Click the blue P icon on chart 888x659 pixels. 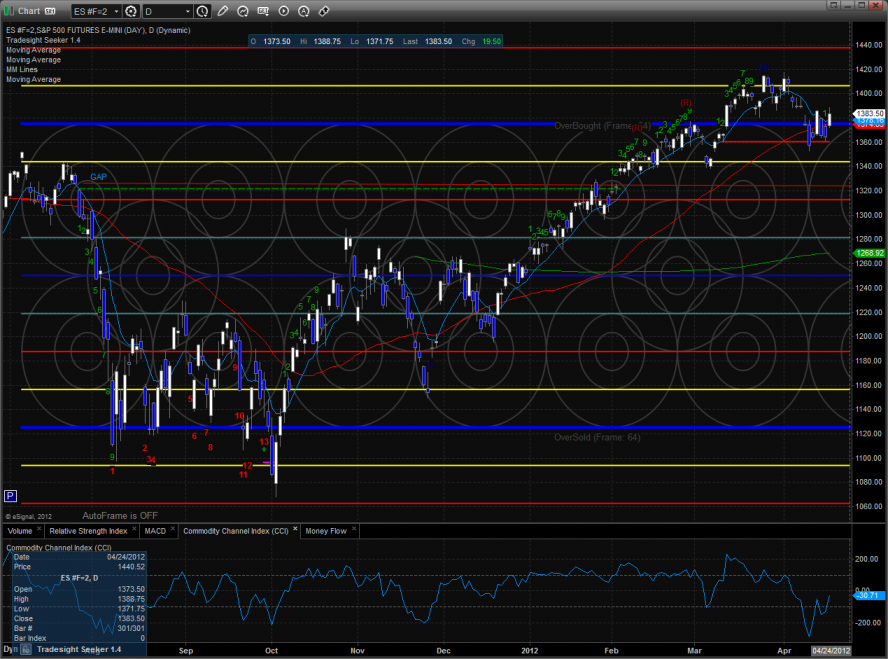pyautogui.click(x=11, y=495)
